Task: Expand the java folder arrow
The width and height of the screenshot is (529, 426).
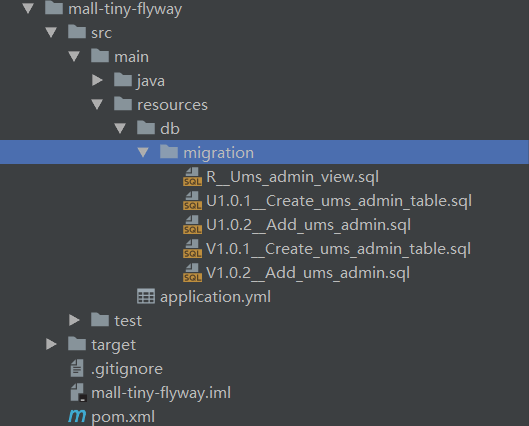Action: (x=97, y=80)
